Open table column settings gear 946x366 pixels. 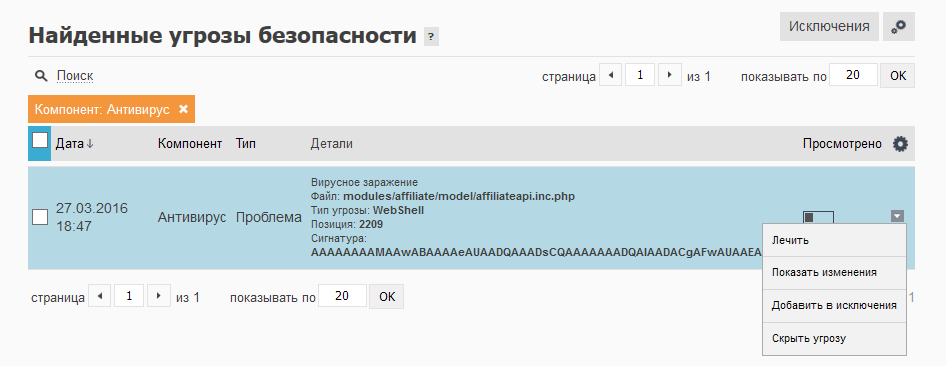pyautogui.click(x=900, y=144)
